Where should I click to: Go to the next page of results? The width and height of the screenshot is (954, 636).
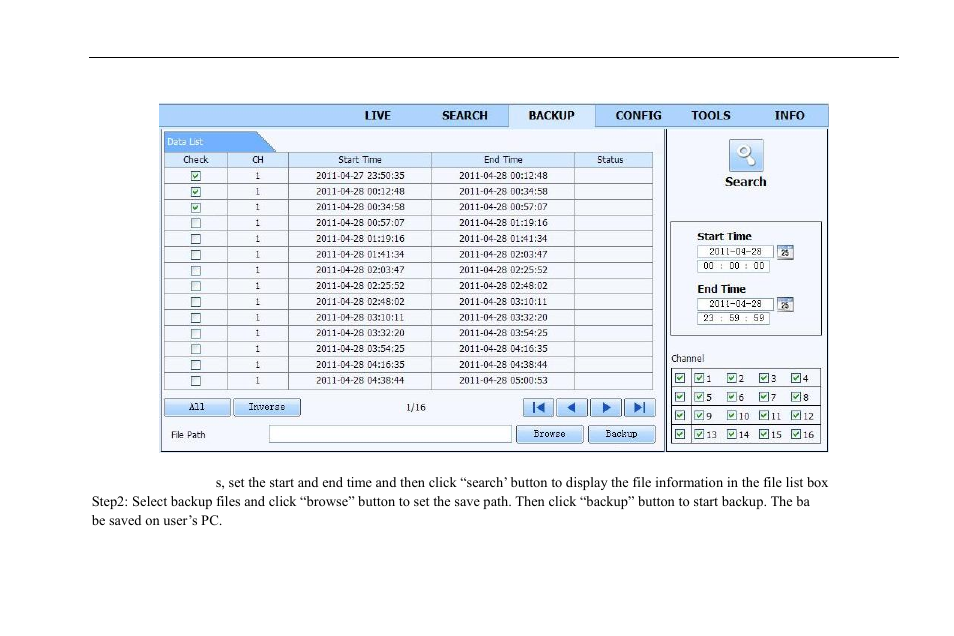(x=606, y=407)
